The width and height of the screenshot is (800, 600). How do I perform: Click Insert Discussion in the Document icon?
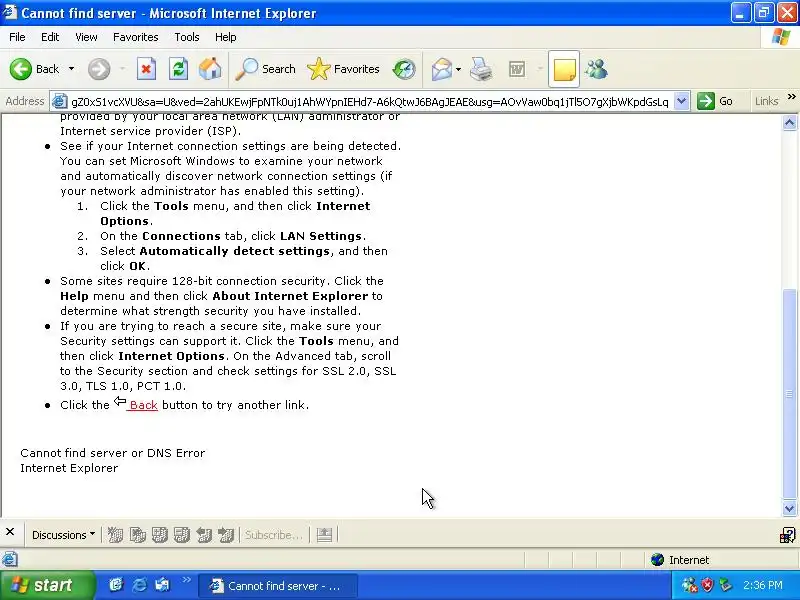(x=115, y=535)
